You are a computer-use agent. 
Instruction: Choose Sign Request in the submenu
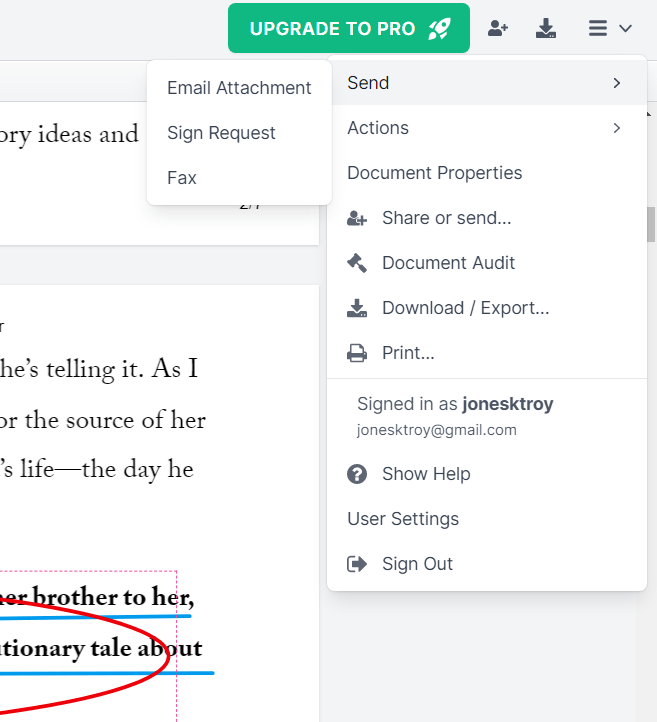tap(239, 133)
